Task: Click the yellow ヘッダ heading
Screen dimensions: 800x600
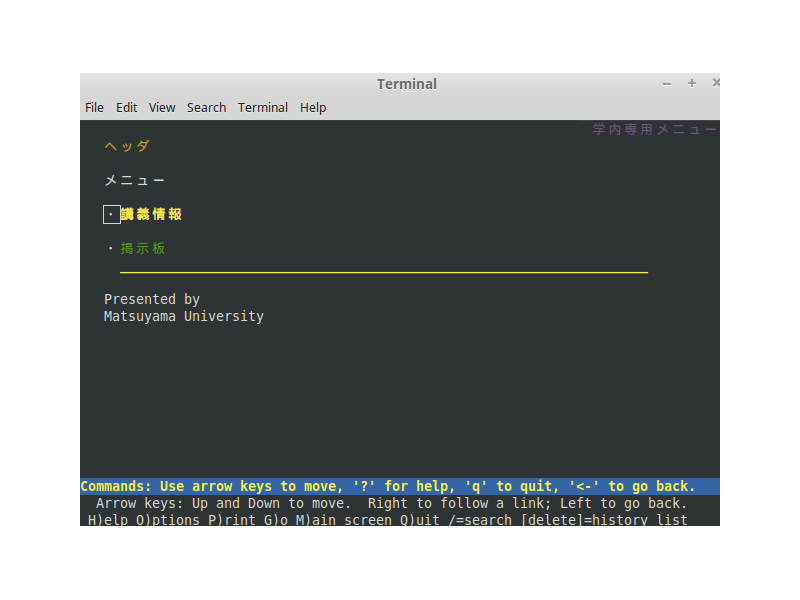Action: click(127, 146)
